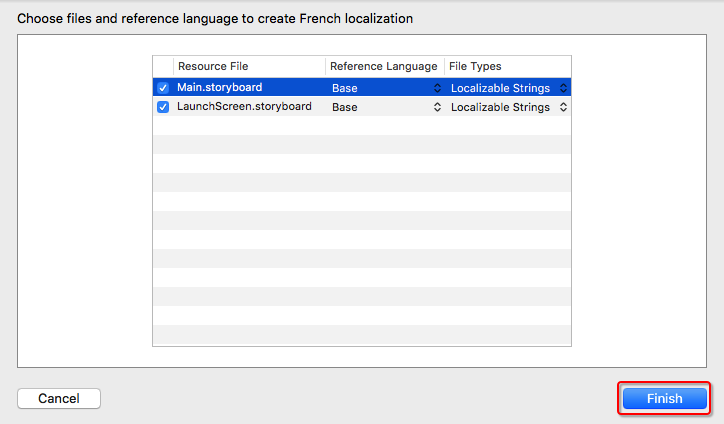The width and height of the screenshot is (724, 424).
Task: Click arrows beside Localizable Strings in LaunchScreen.storyboard row
Action: point(563,107)
